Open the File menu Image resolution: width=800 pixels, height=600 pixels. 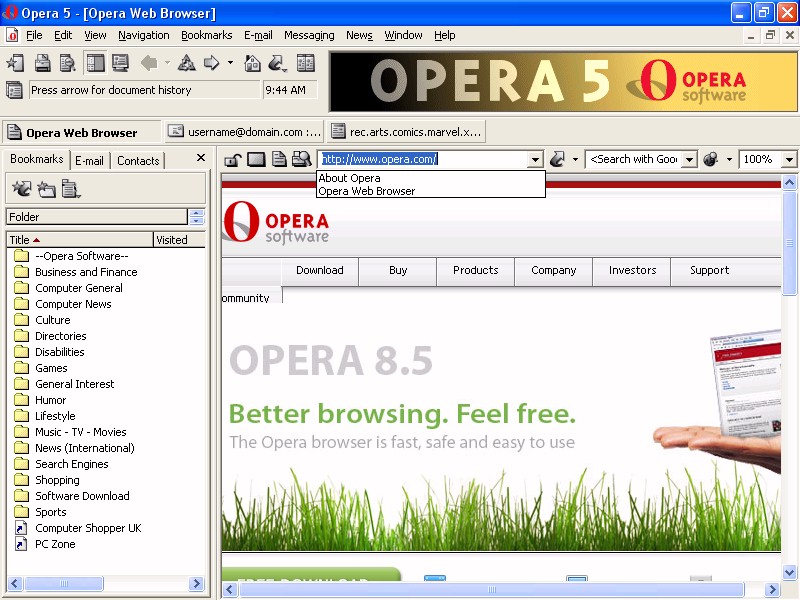pyautogui.click(x=34, y=35)
